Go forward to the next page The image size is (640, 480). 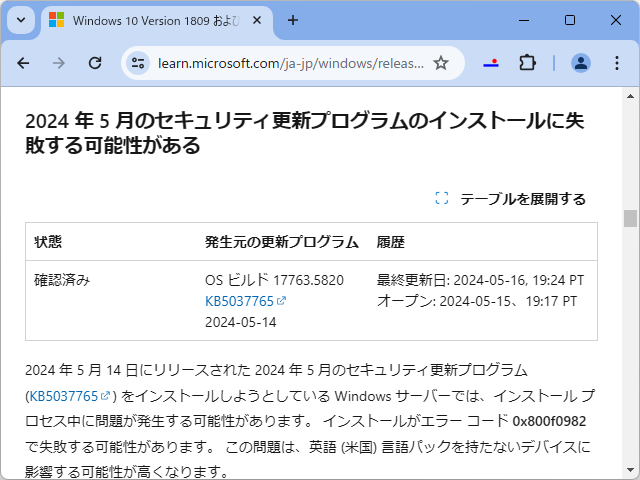(59, 63)
